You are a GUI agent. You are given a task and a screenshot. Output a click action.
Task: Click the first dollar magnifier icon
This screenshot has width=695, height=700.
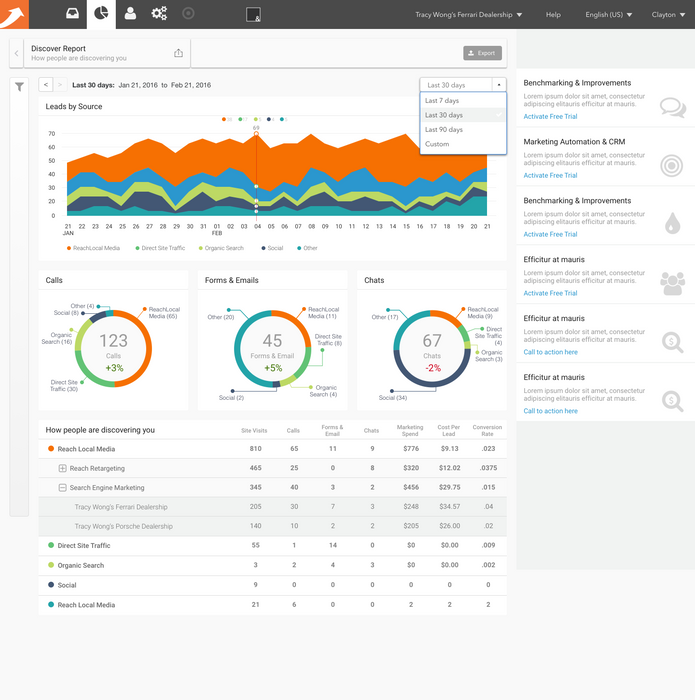(x=673, y=342)
